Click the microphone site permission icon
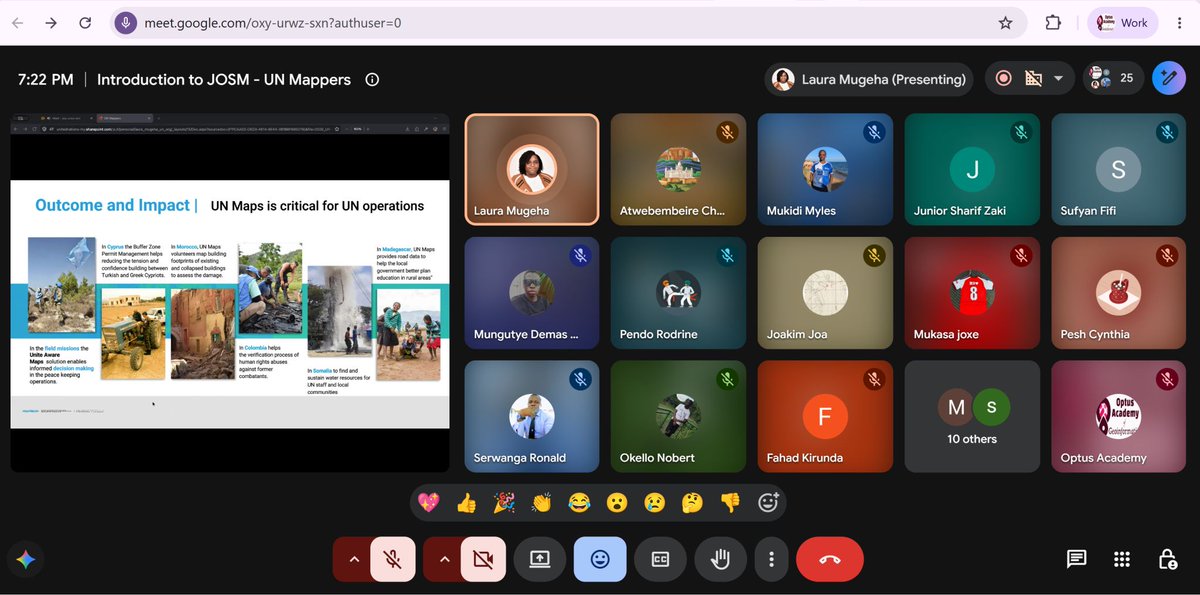 click(125, 23)
